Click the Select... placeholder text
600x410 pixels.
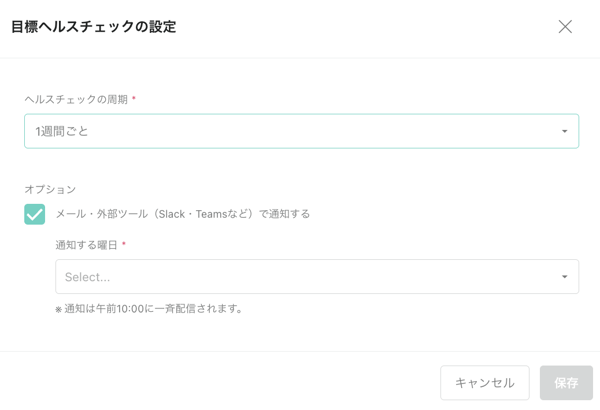[87, 277]
